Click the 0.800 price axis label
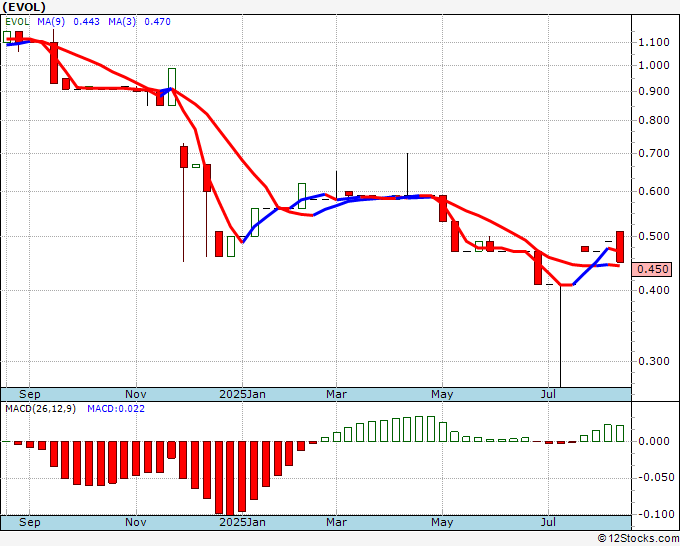 654,120
